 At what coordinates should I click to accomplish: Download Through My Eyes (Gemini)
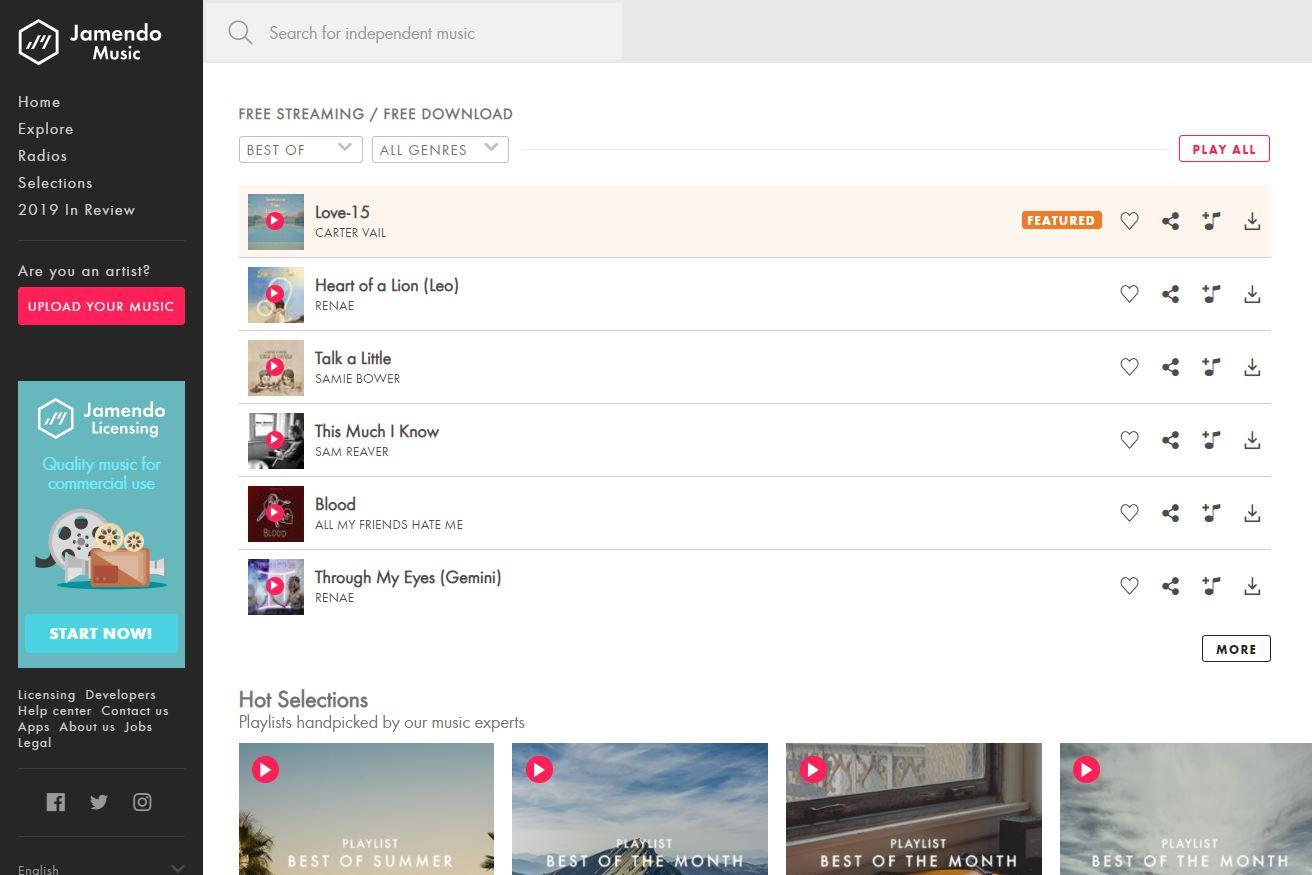coord(1252,586)
